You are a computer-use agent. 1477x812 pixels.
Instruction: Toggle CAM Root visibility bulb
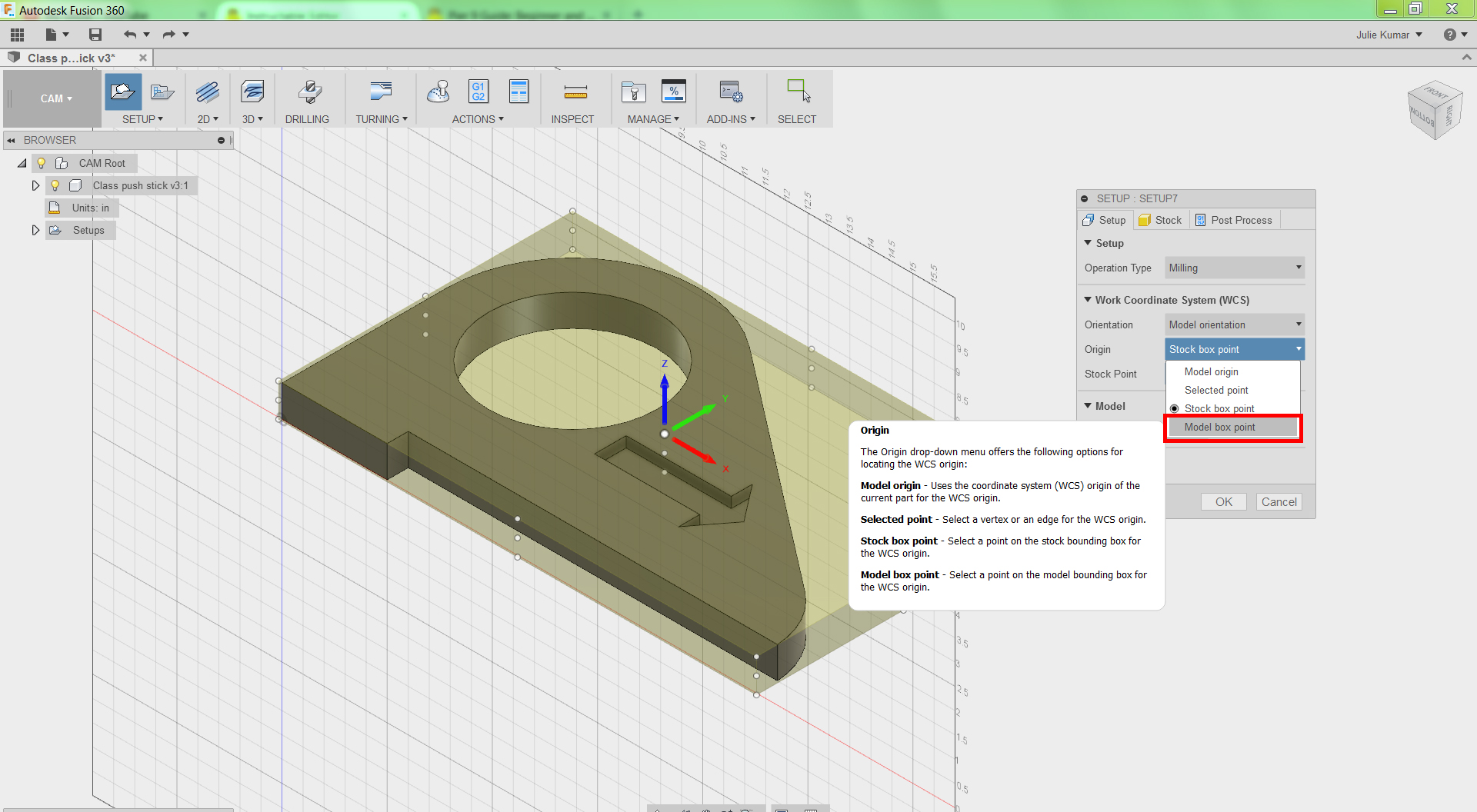point(42,163)
